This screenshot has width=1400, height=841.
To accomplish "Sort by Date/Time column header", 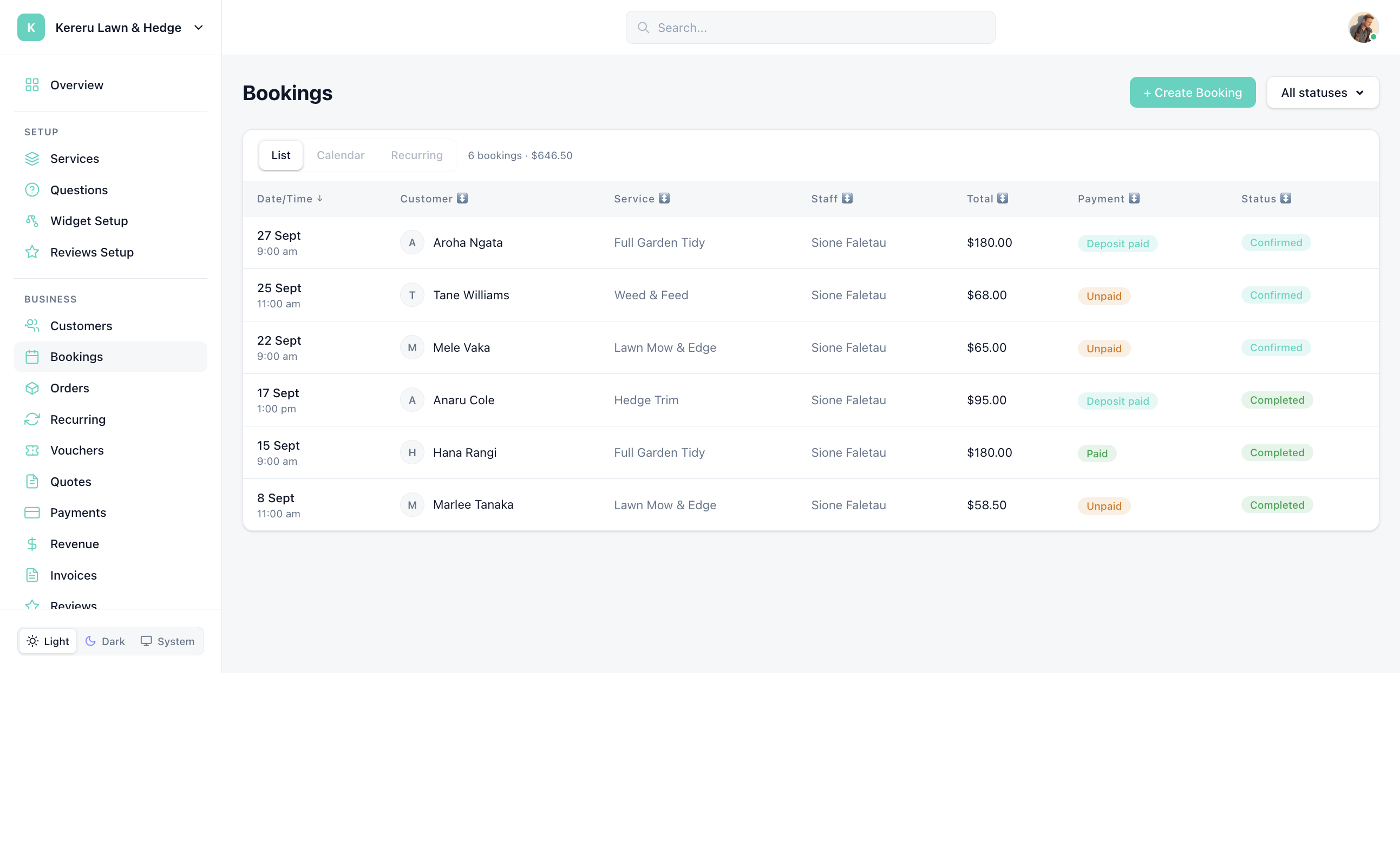I will click(x=290, y=199).
